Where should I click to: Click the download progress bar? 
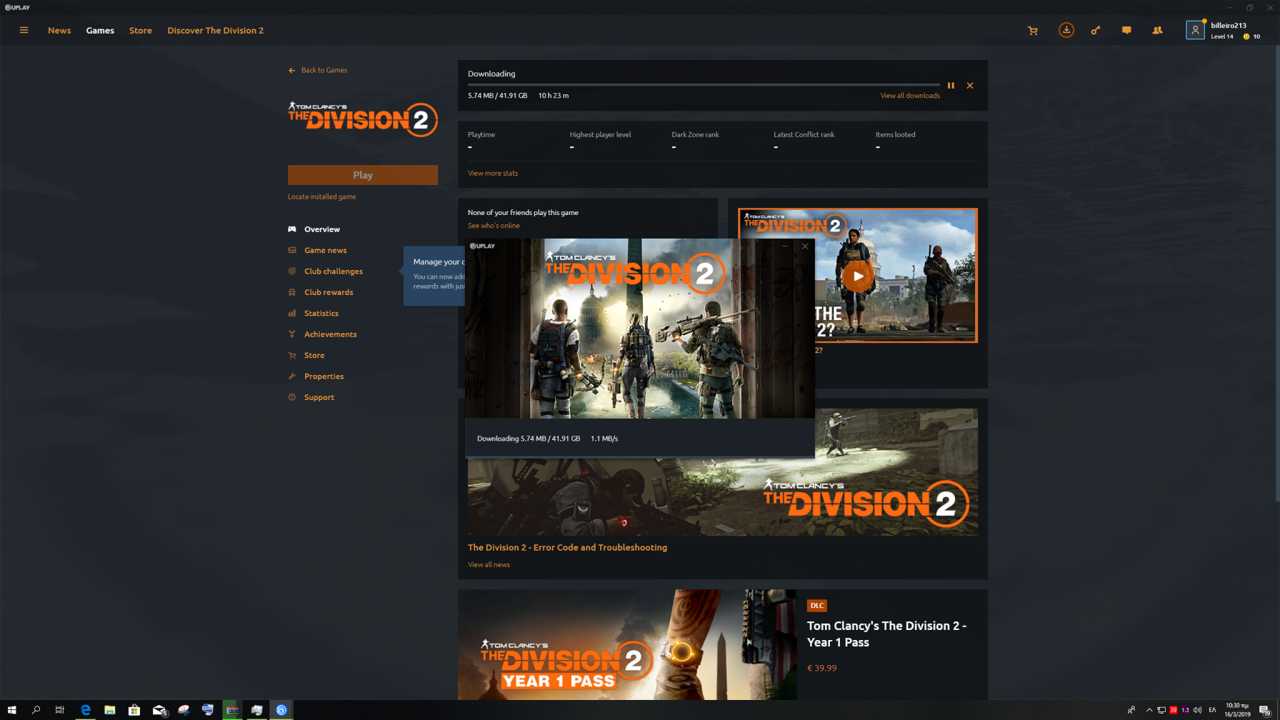pyautogui.click(x=704, y=85)
